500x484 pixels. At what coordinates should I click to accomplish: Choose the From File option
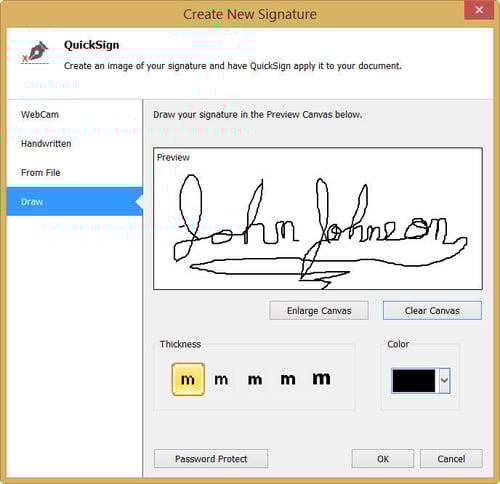[40, 173]
